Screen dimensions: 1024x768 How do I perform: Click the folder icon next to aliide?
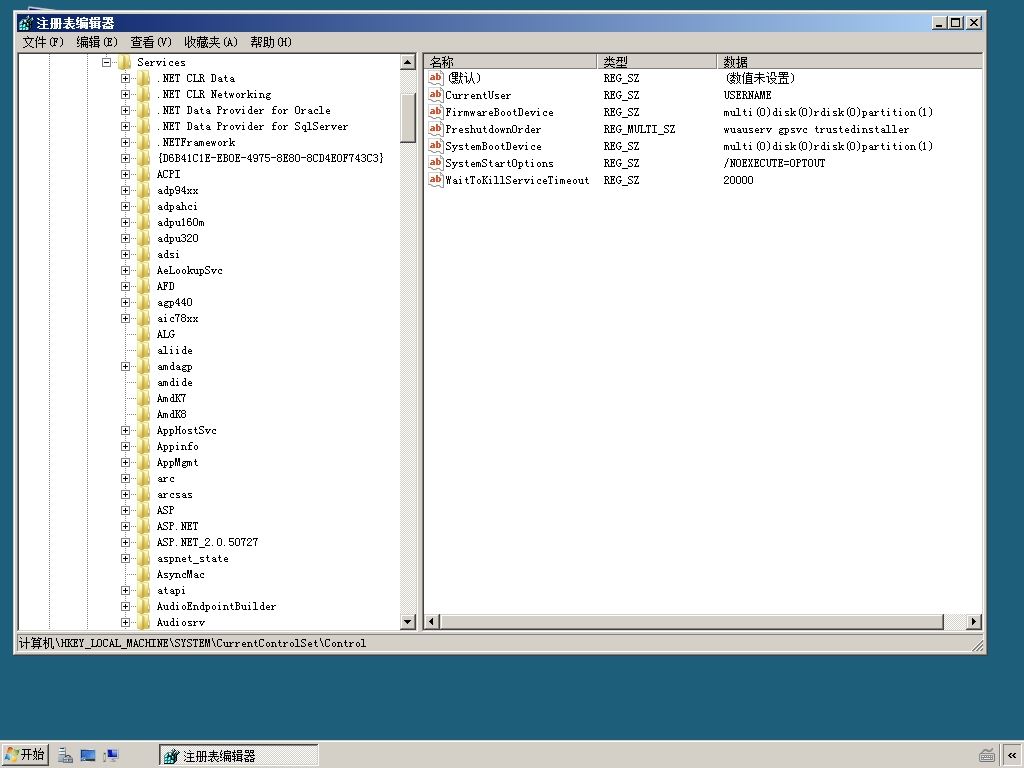(144, 351)
